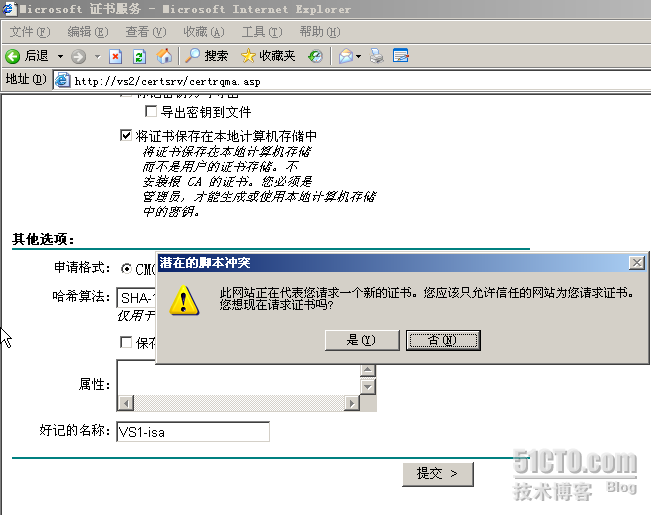Viewport: 651px width, 515px height.
Task: Close the 潜在的脚本冲突 dialog
Action: tap(637, 262)
